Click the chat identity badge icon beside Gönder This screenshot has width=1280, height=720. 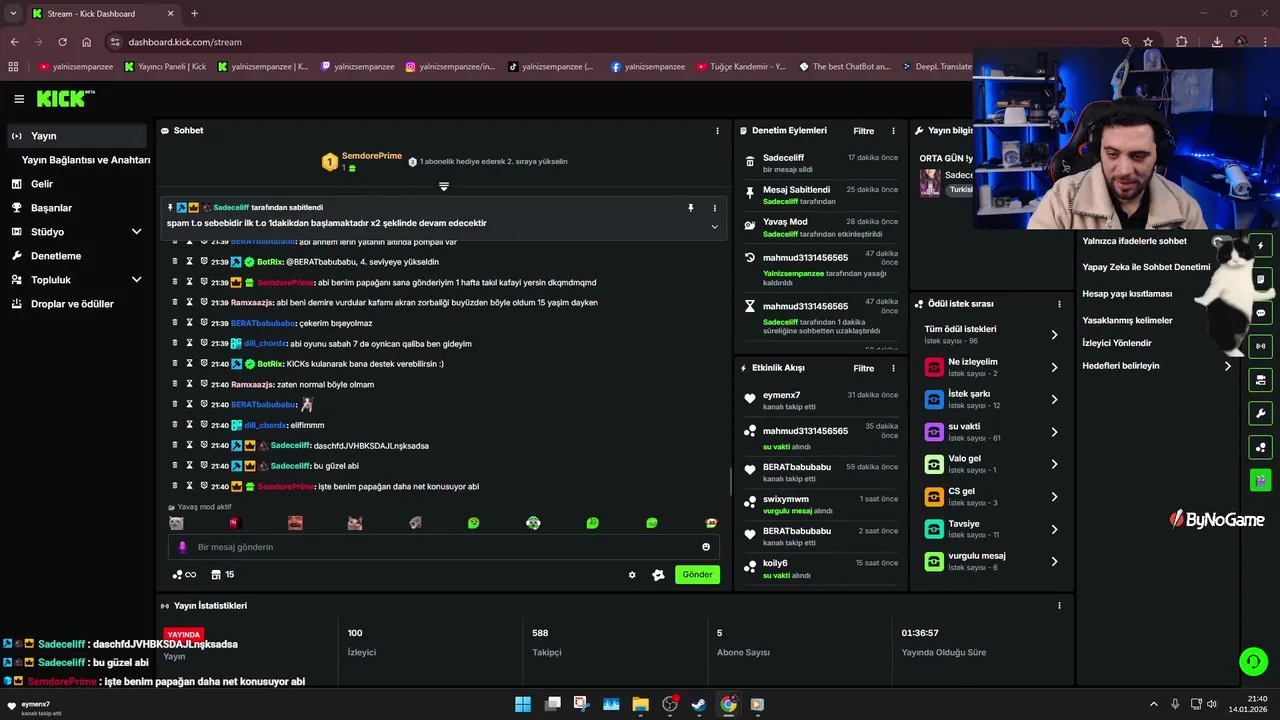tap(658, 575)
